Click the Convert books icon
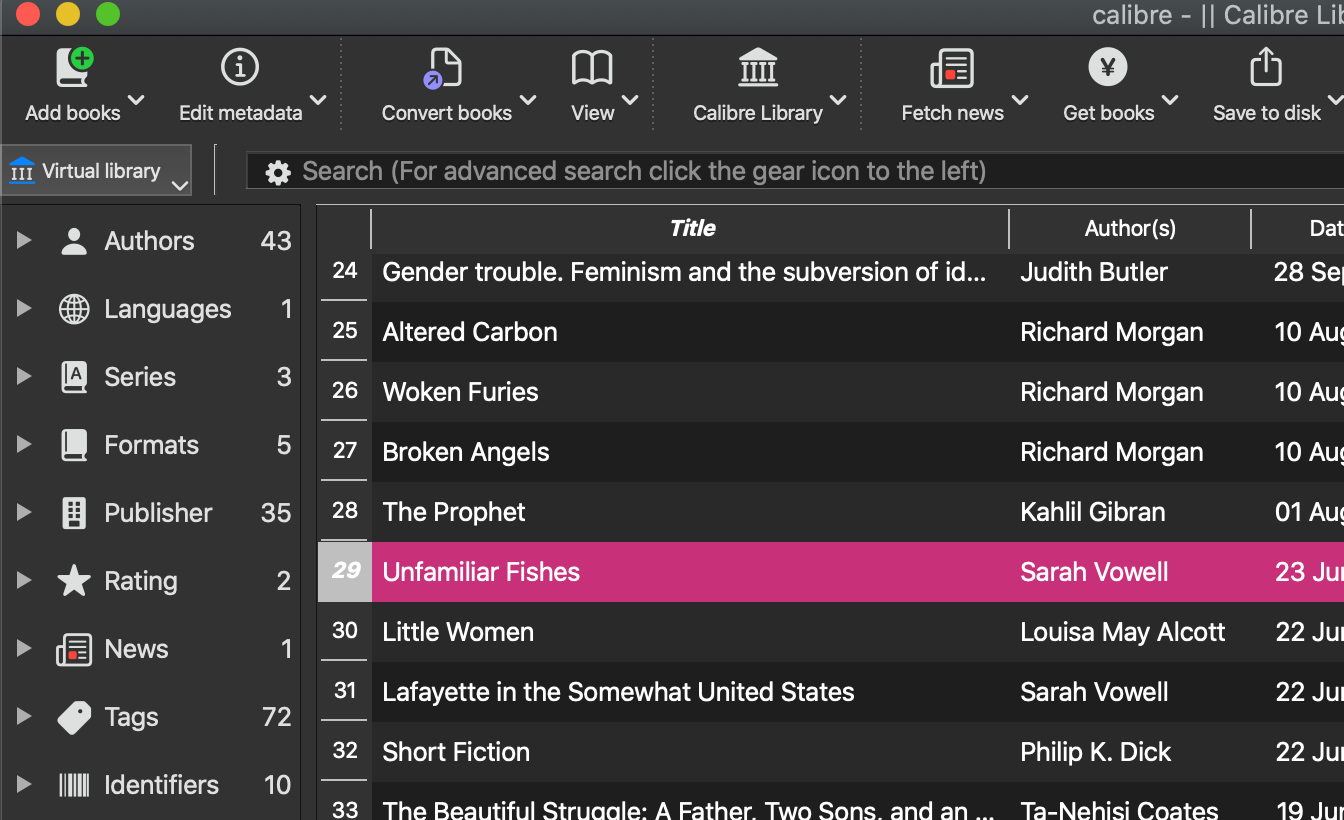This screenshot has height=820, width=1344. tap(445, 70)
